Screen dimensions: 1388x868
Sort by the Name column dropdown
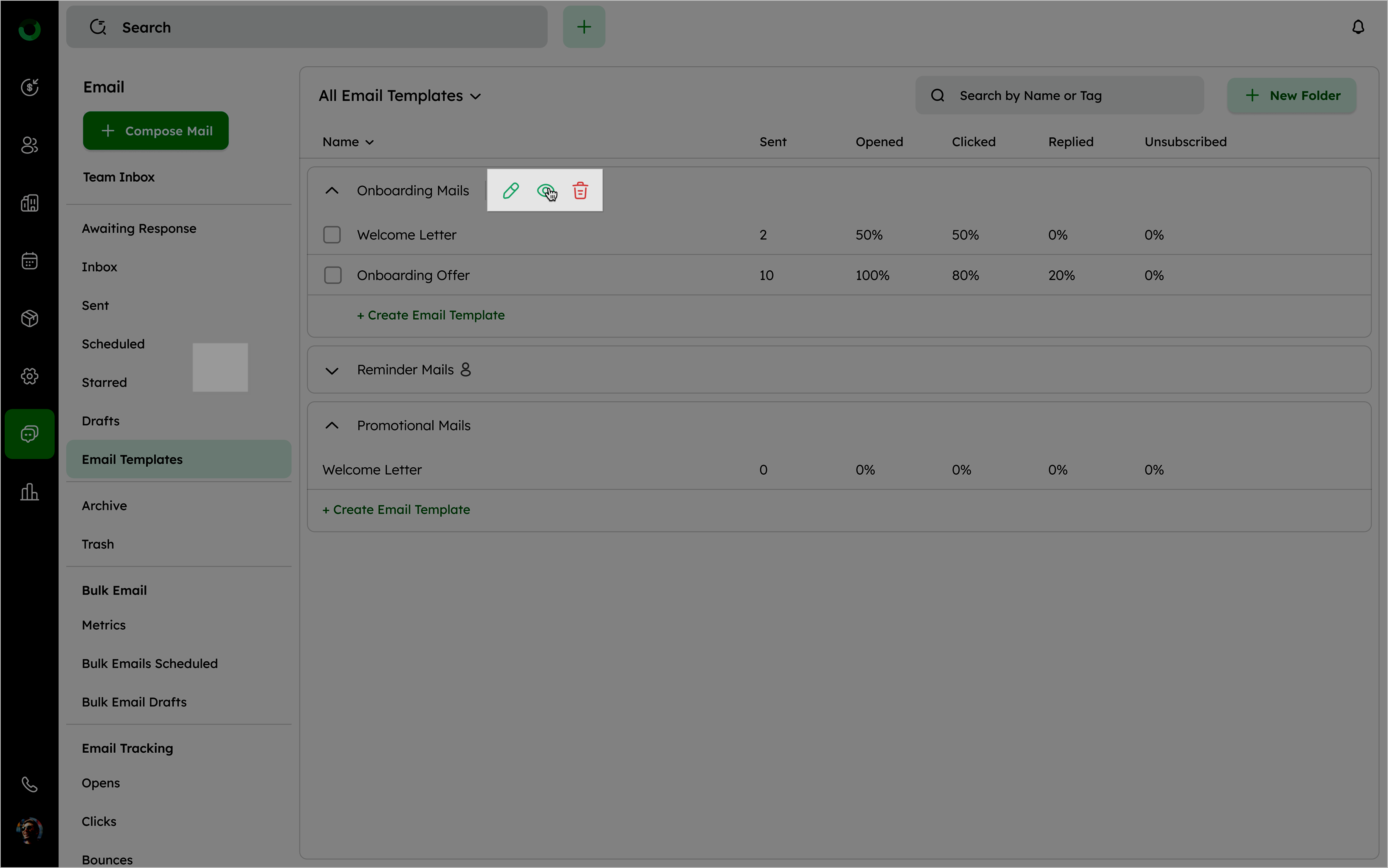(x=348, y=142)
